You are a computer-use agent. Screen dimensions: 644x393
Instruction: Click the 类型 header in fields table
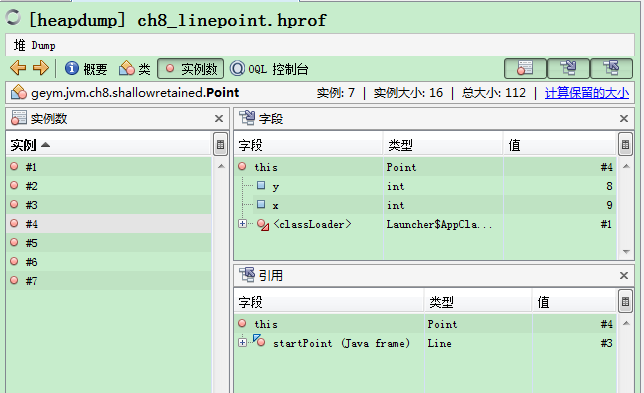click(x=443, y=145)
